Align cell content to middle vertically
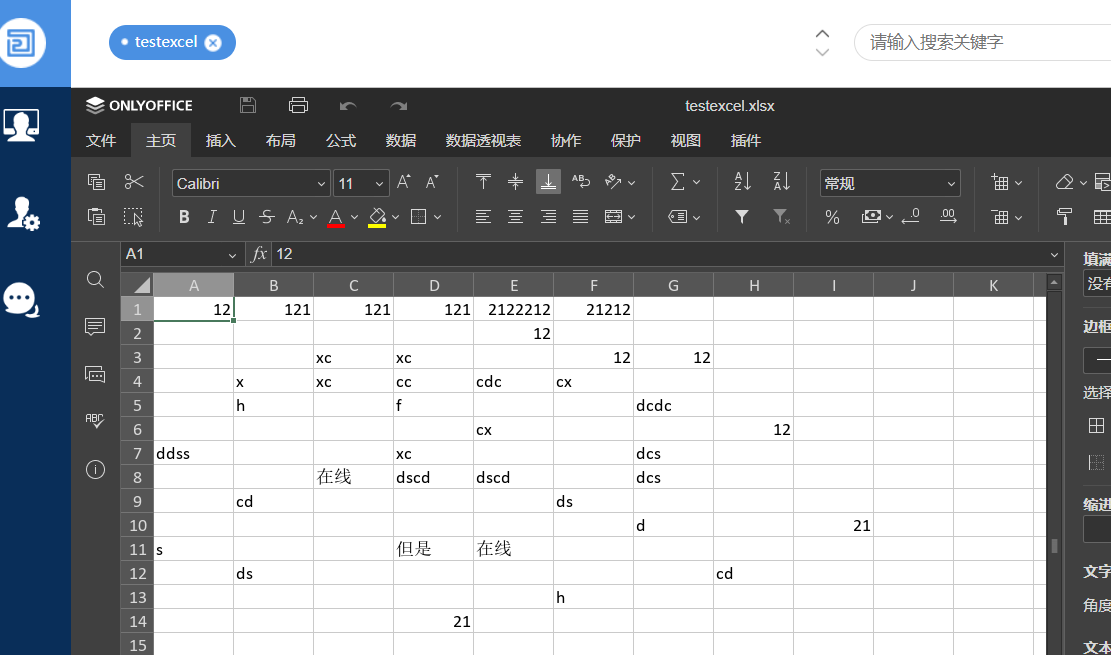 [x=516, y=182]
